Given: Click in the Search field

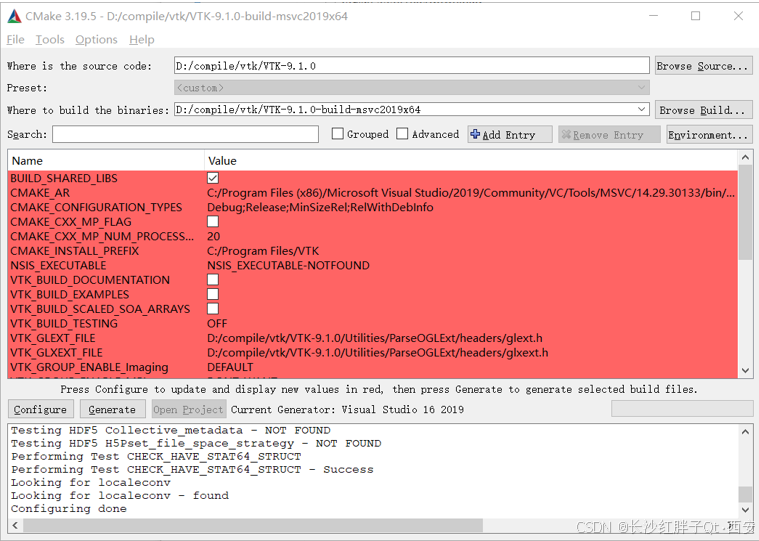Looking at the screenshot, I should tap(185, 134).
